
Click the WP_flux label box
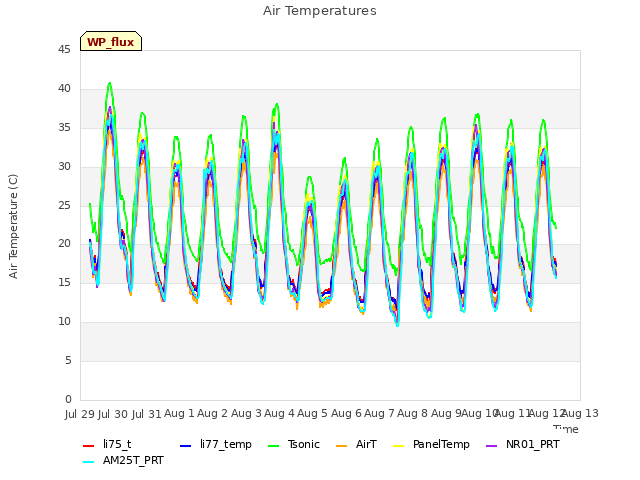pyautogui.click(x=111, y=41)
